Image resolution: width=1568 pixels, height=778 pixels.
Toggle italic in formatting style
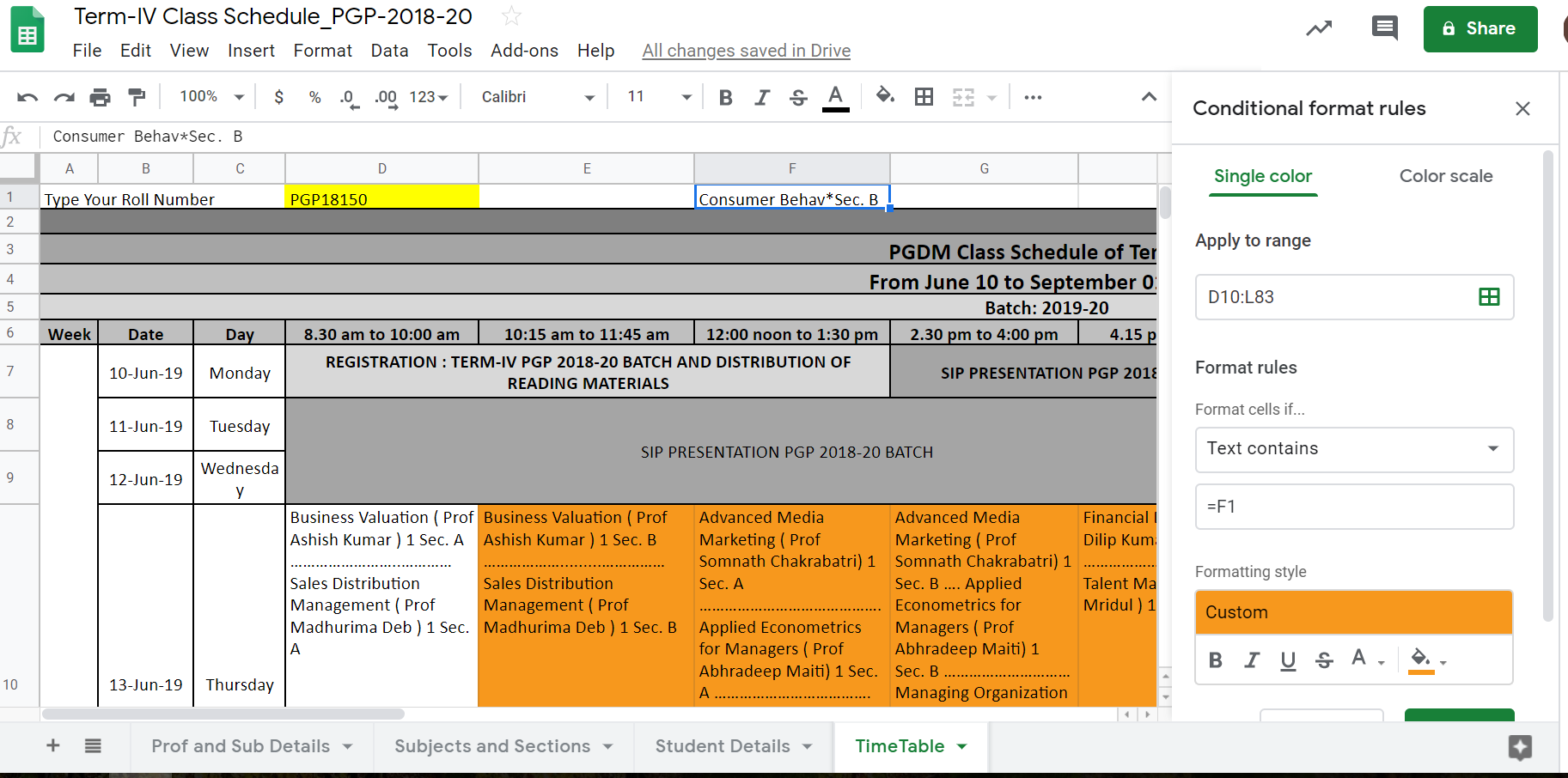coord(1251,660)
